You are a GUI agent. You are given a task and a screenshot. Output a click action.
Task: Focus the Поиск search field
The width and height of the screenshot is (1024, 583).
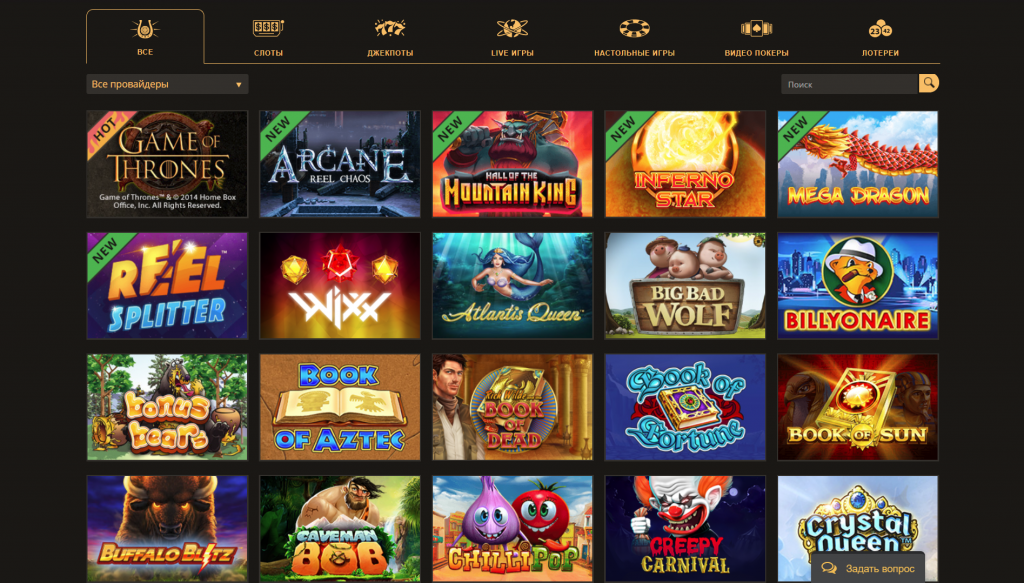click(850, 84)
